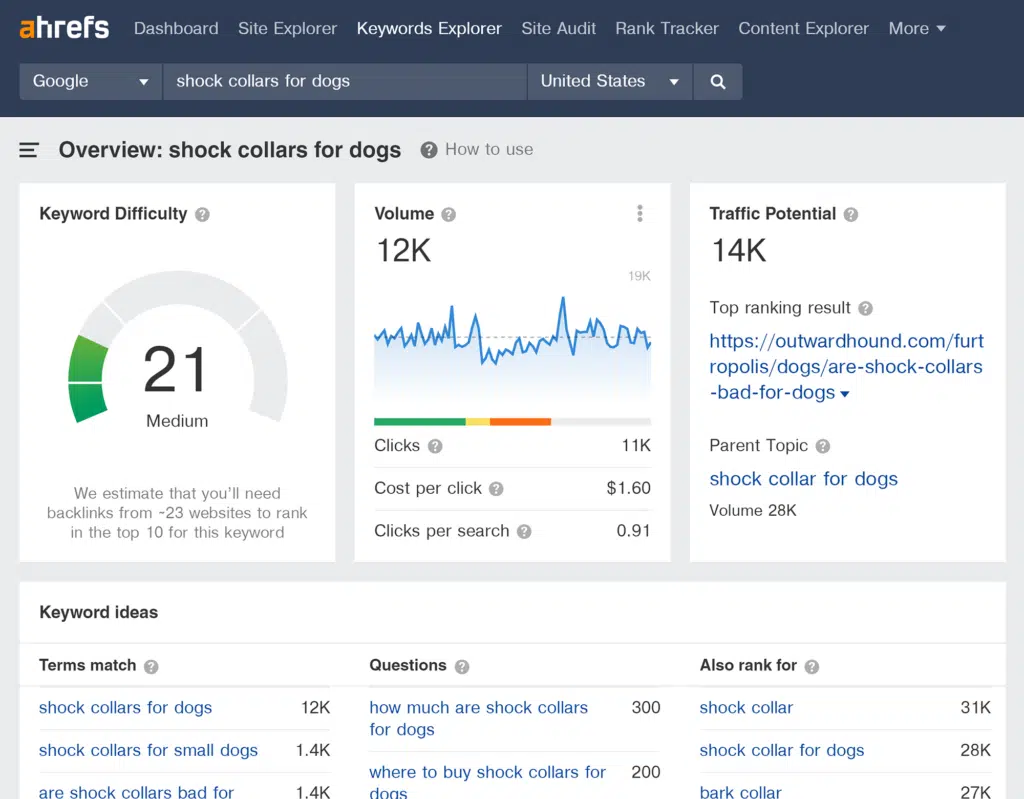Open Rank Tracker from navigation
The width and height of the screenshot is (1024, 799).
click(666, 28)
